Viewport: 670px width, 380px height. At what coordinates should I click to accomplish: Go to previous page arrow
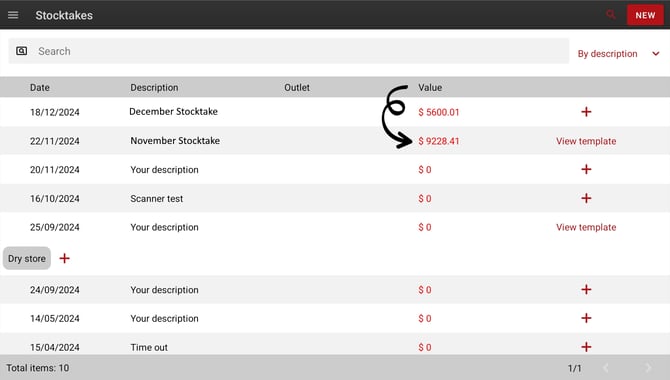[605, 368]
